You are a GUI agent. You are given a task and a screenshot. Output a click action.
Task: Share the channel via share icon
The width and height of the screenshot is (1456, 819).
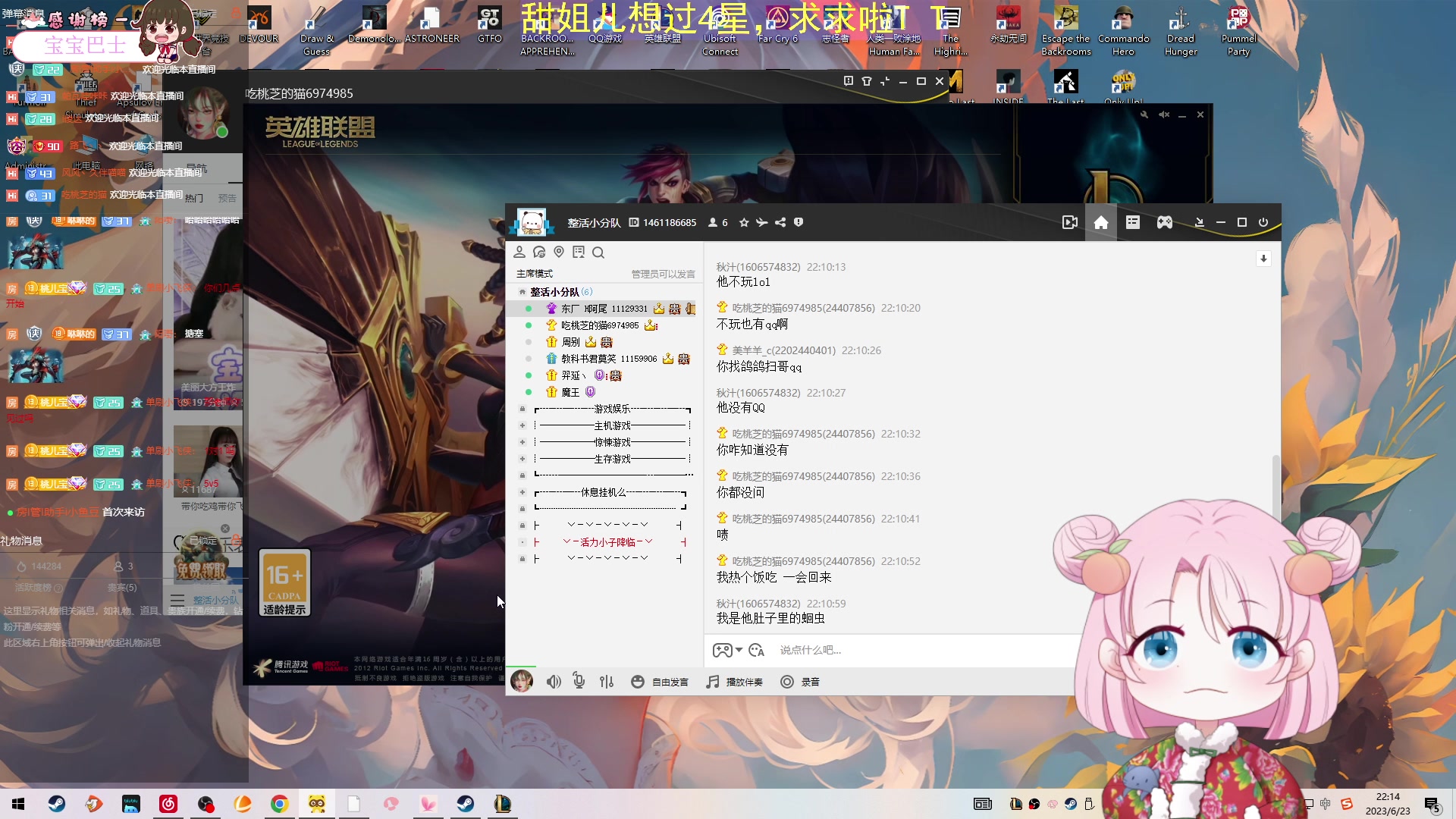coord(780,222)
